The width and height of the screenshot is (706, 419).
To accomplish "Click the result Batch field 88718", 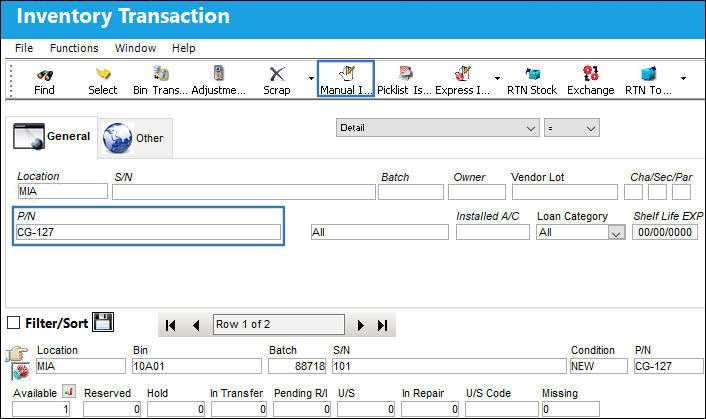I will point(297,366).
